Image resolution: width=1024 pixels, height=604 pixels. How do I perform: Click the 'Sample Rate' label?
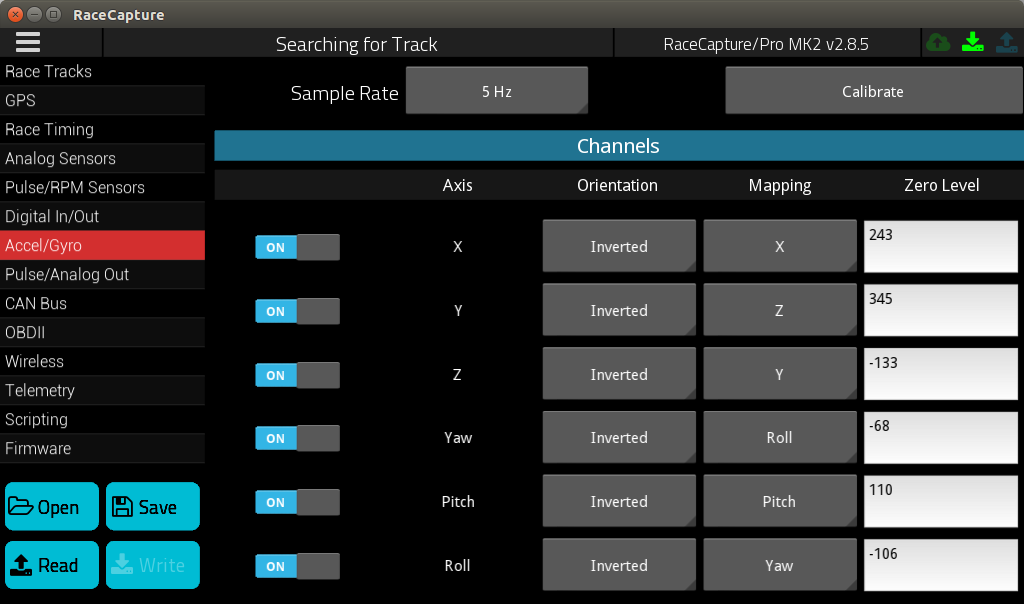[x=344, y=93]
